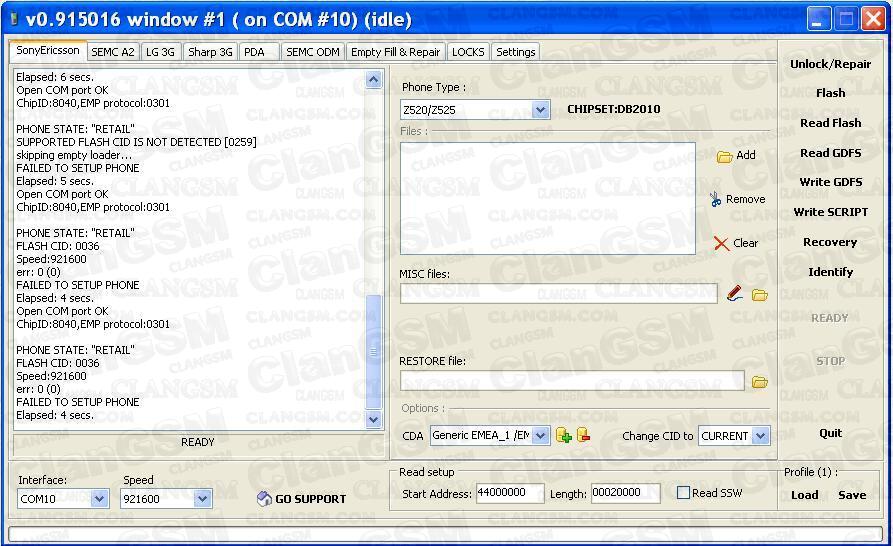Click the Unlock/Repair button
This screenshot has width=893, height=546.
point(830,64)
